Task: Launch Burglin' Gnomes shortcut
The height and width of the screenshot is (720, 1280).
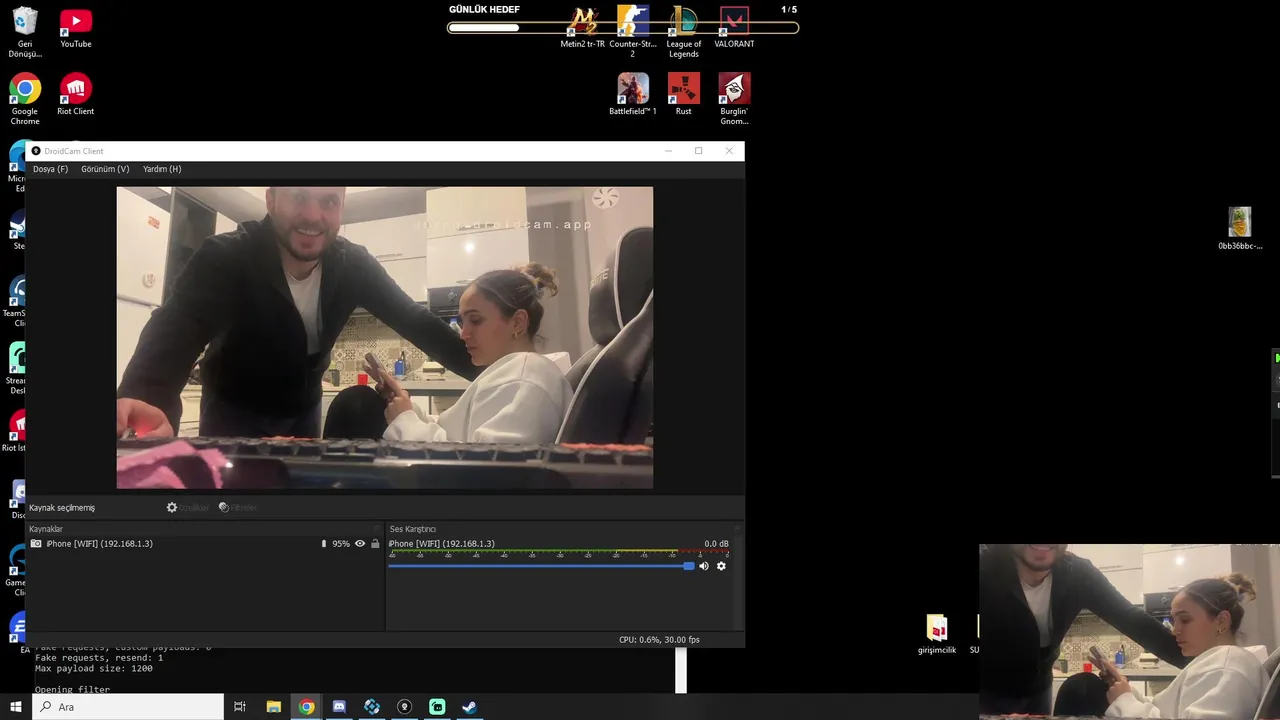Action: click(734, 99)
